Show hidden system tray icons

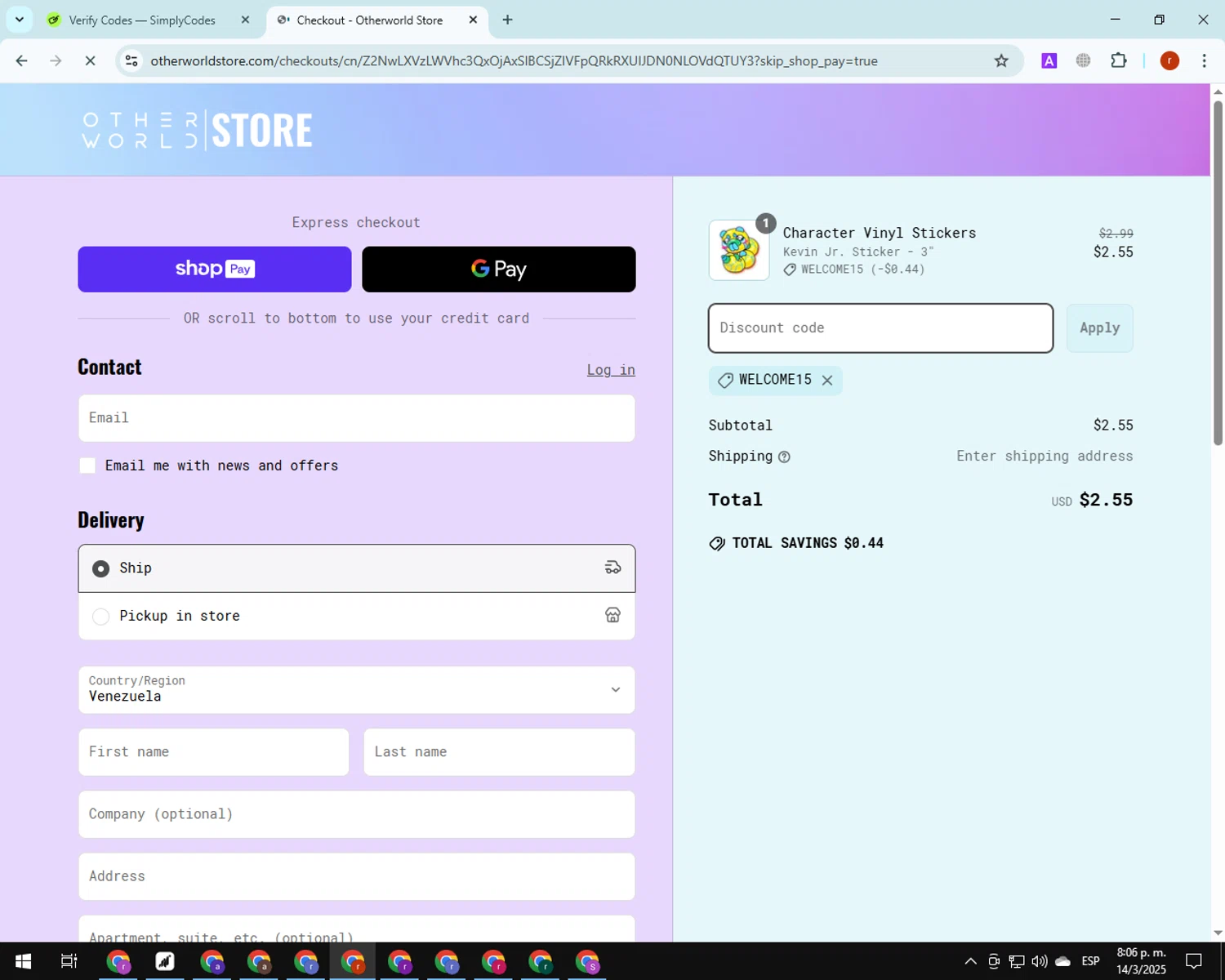pyautogui.click(x=970, y=961)
